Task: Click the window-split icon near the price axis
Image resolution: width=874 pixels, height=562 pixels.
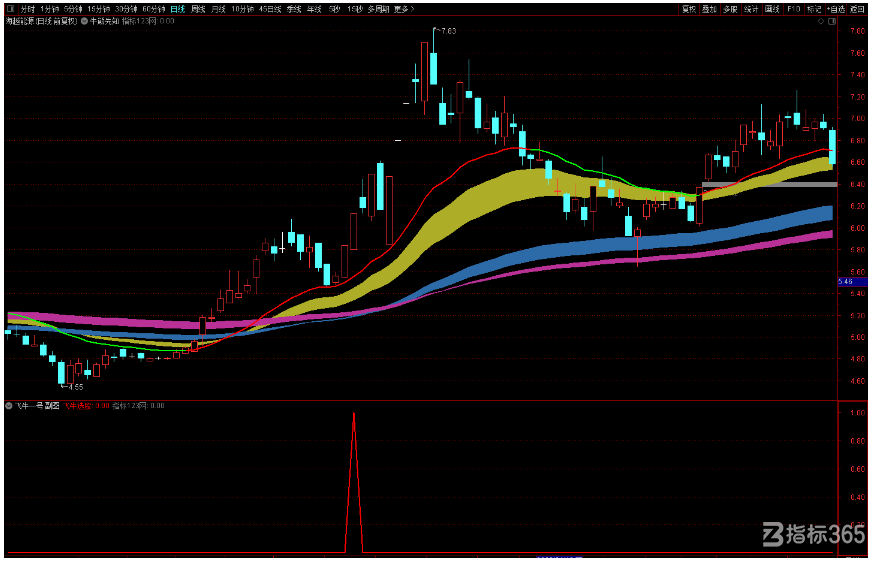Action: 832,21
